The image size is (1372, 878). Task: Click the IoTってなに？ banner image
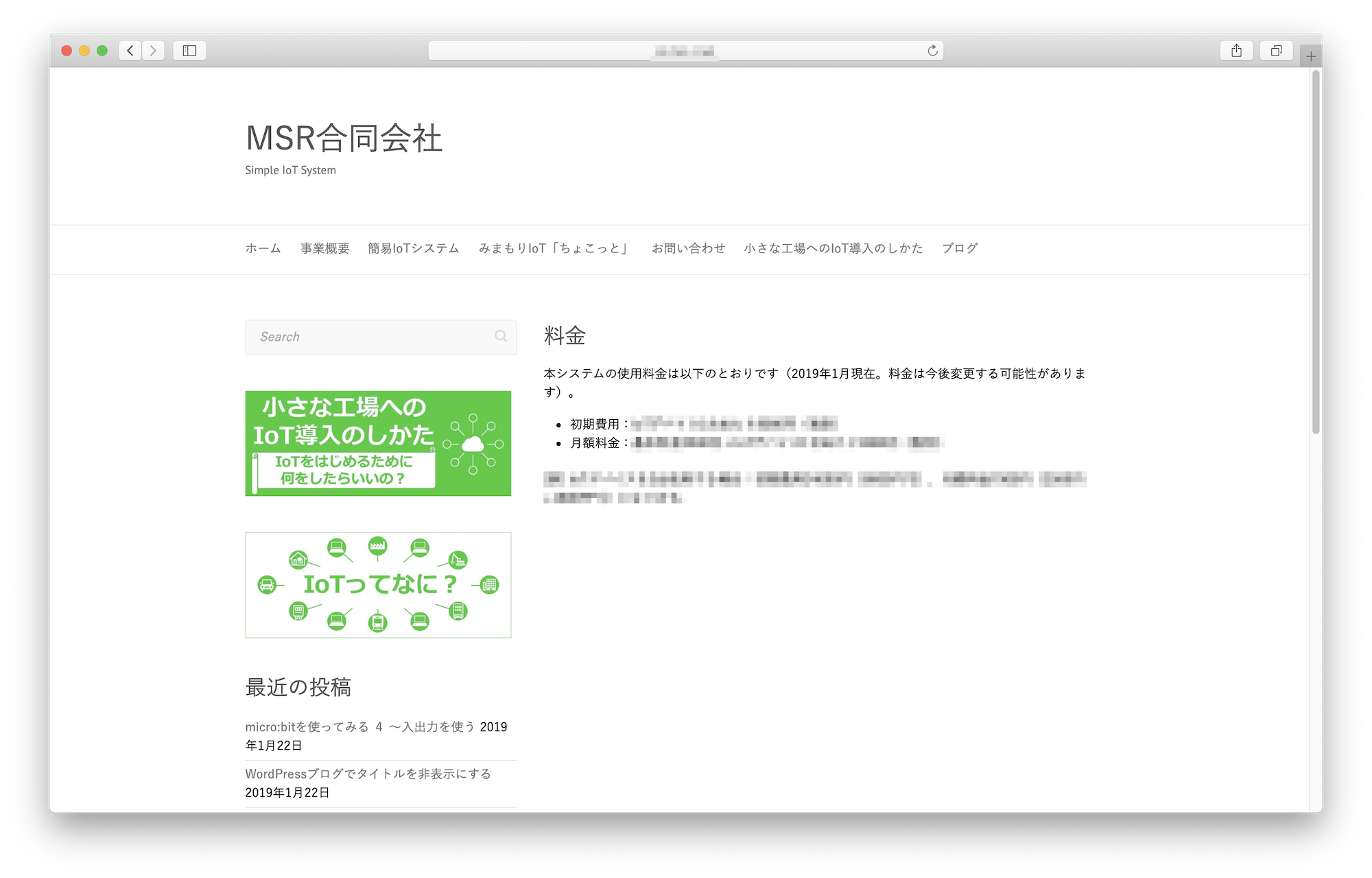(378, 584)
